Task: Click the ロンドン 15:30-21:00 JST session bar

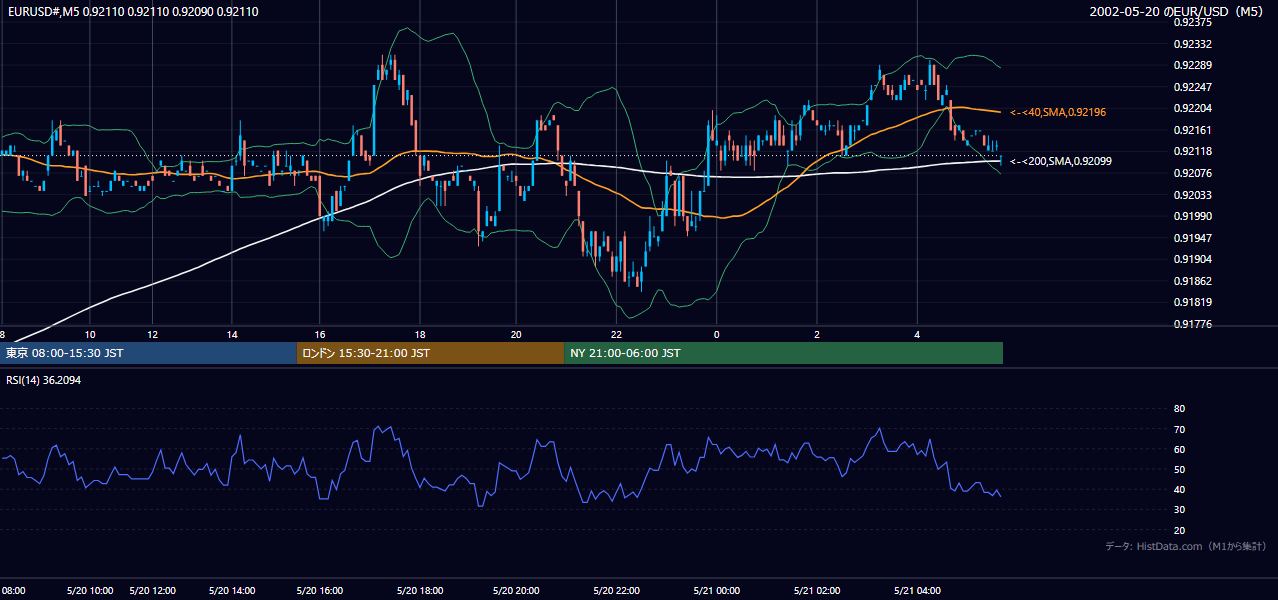Action: (430, 353)
